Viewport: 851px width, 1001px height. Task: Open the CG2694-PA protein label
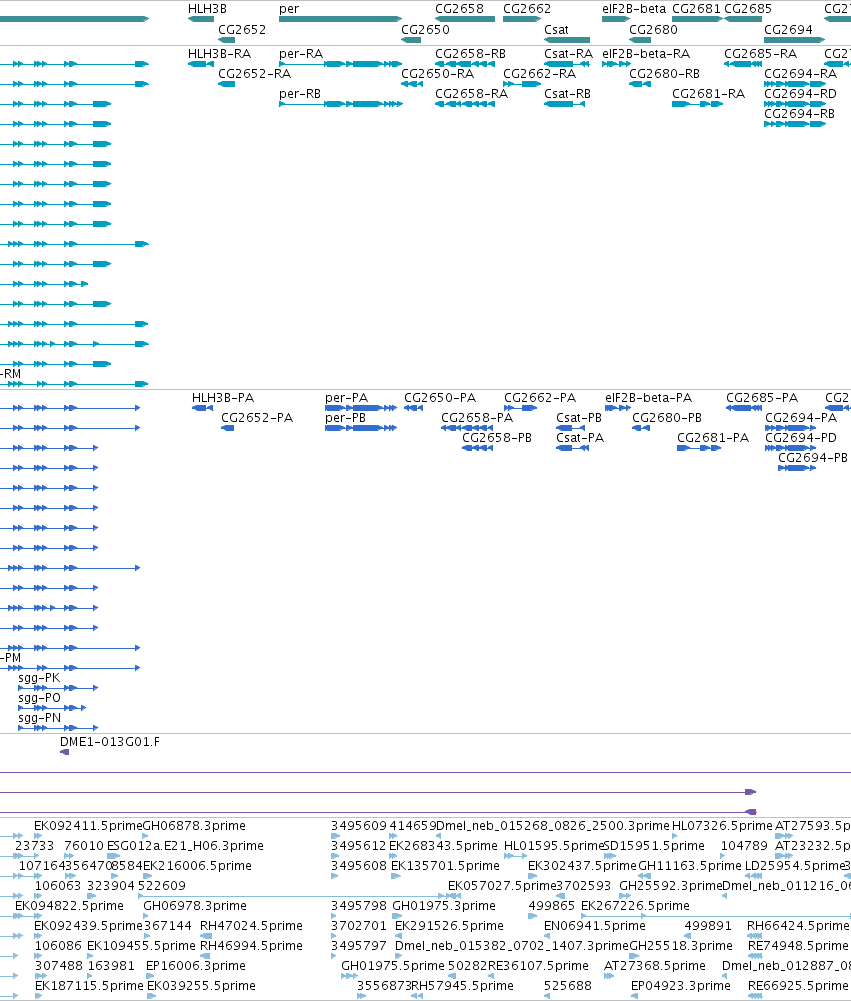801,418
